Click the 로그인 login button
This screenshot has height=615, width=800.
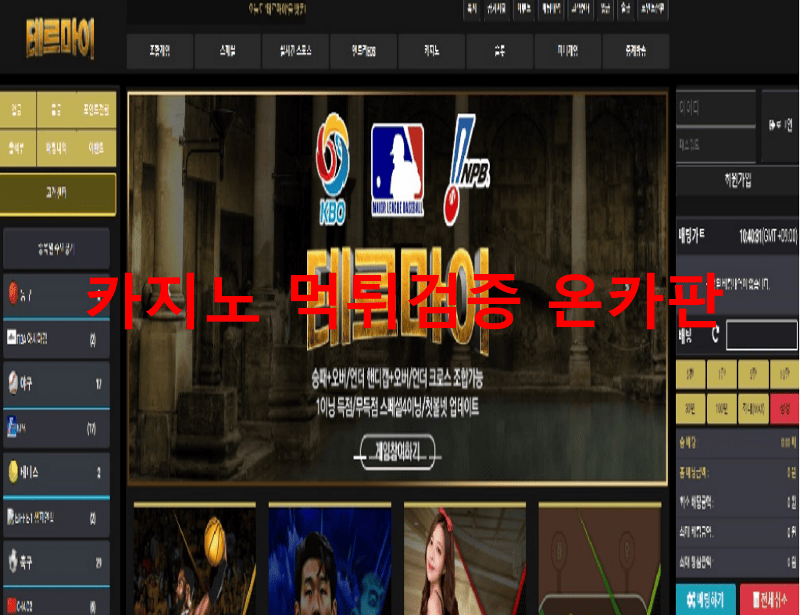[x=780, y=126]
